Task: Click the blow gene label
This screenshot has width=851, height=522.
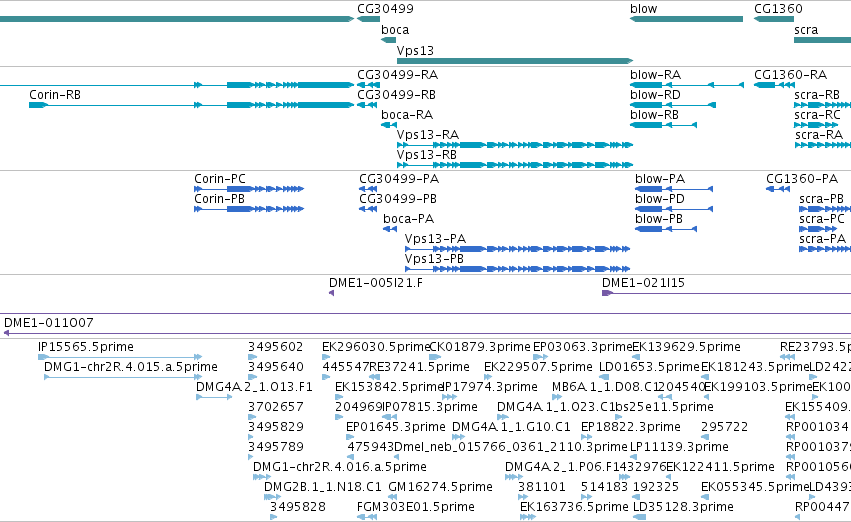Action: click(x=643, y=9)
